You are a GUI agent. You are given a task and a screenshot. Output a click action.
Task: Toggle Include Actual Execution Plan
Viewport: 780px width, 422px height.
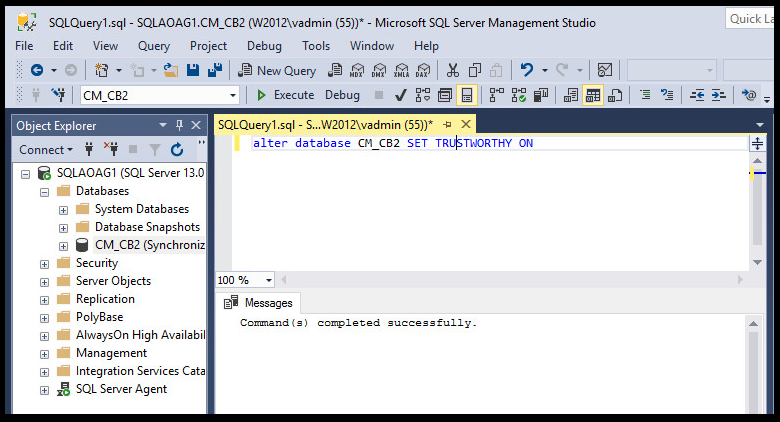(496, 95)
